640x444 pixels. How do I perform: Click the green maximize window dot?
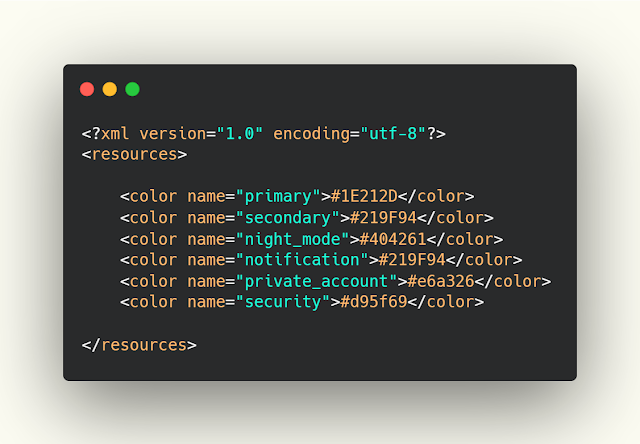pos(132,89)
